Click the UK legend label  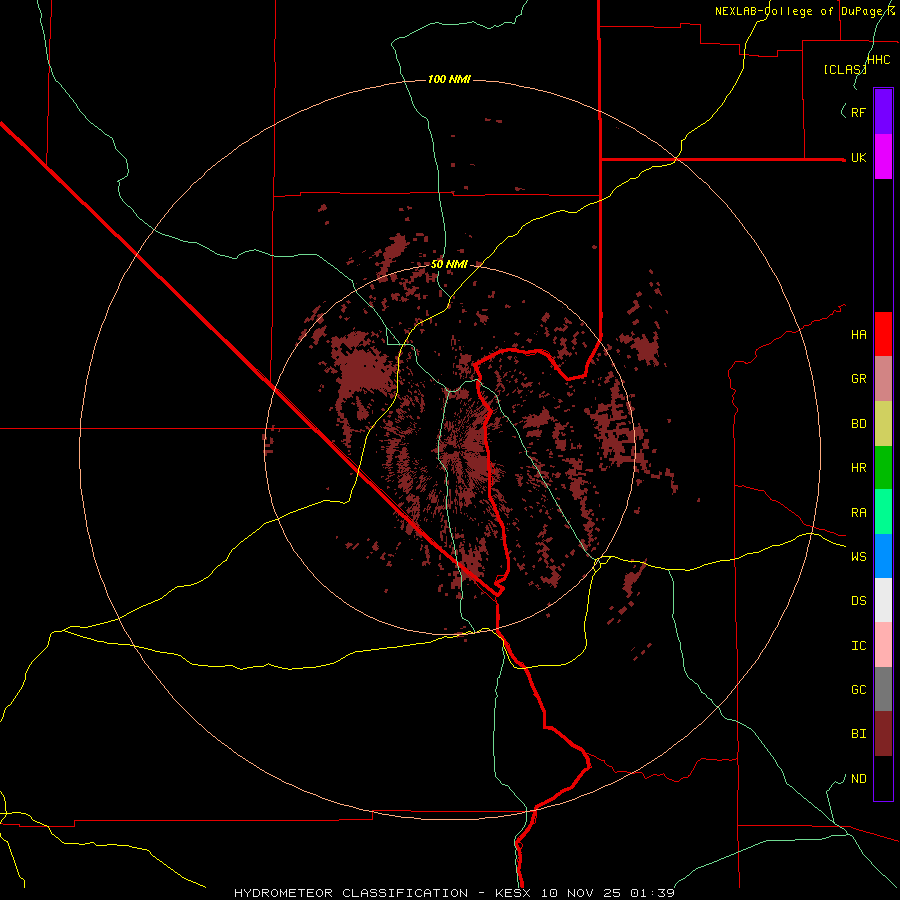(858, 157)
